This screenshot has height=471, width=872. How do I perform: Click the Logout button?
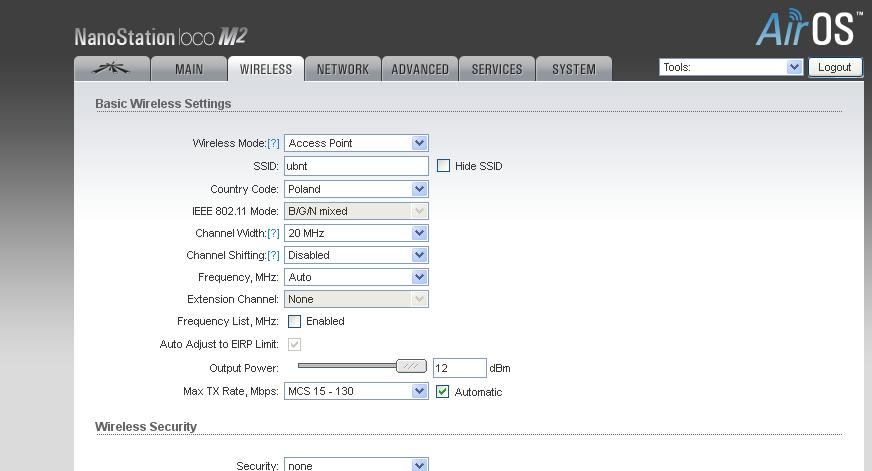[x=835, y=67]
